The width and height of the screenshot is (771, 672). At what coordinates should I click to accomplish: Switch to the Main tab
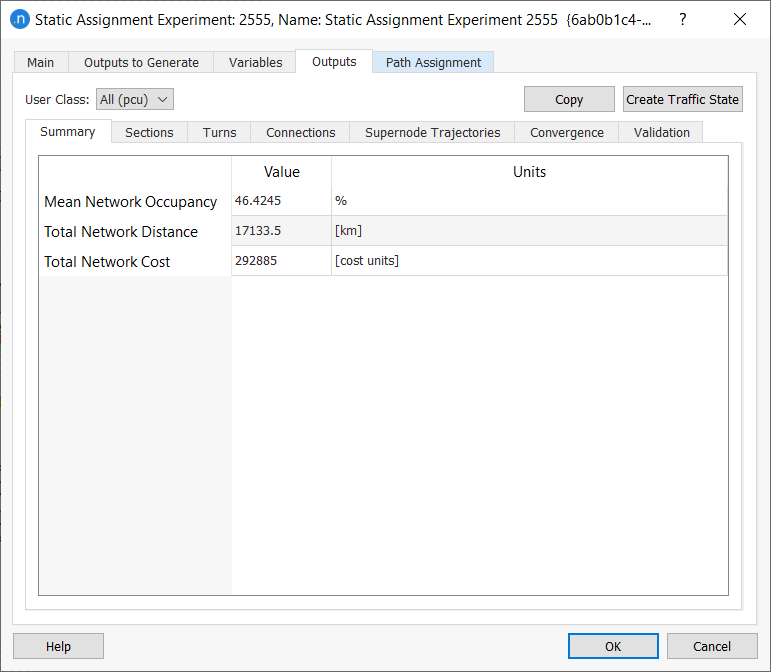pyautogui.click(x=41, y=62)
